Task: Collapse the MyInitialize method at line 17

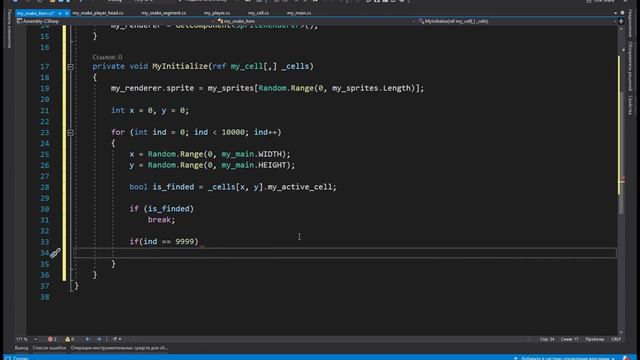Action: coord(70,67)
